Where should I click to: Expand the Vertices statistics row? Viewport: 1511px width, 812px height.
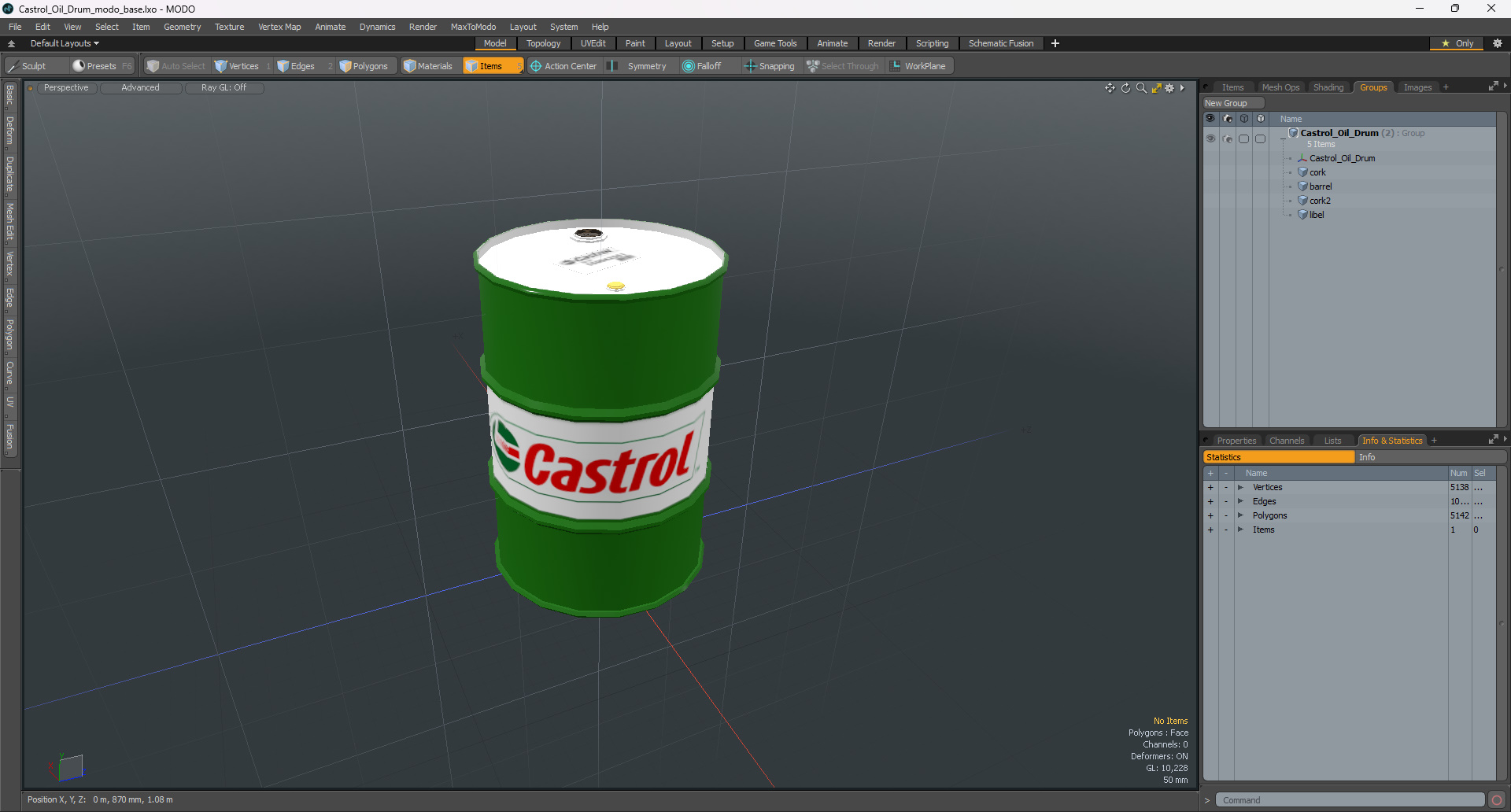point(1240,488)
